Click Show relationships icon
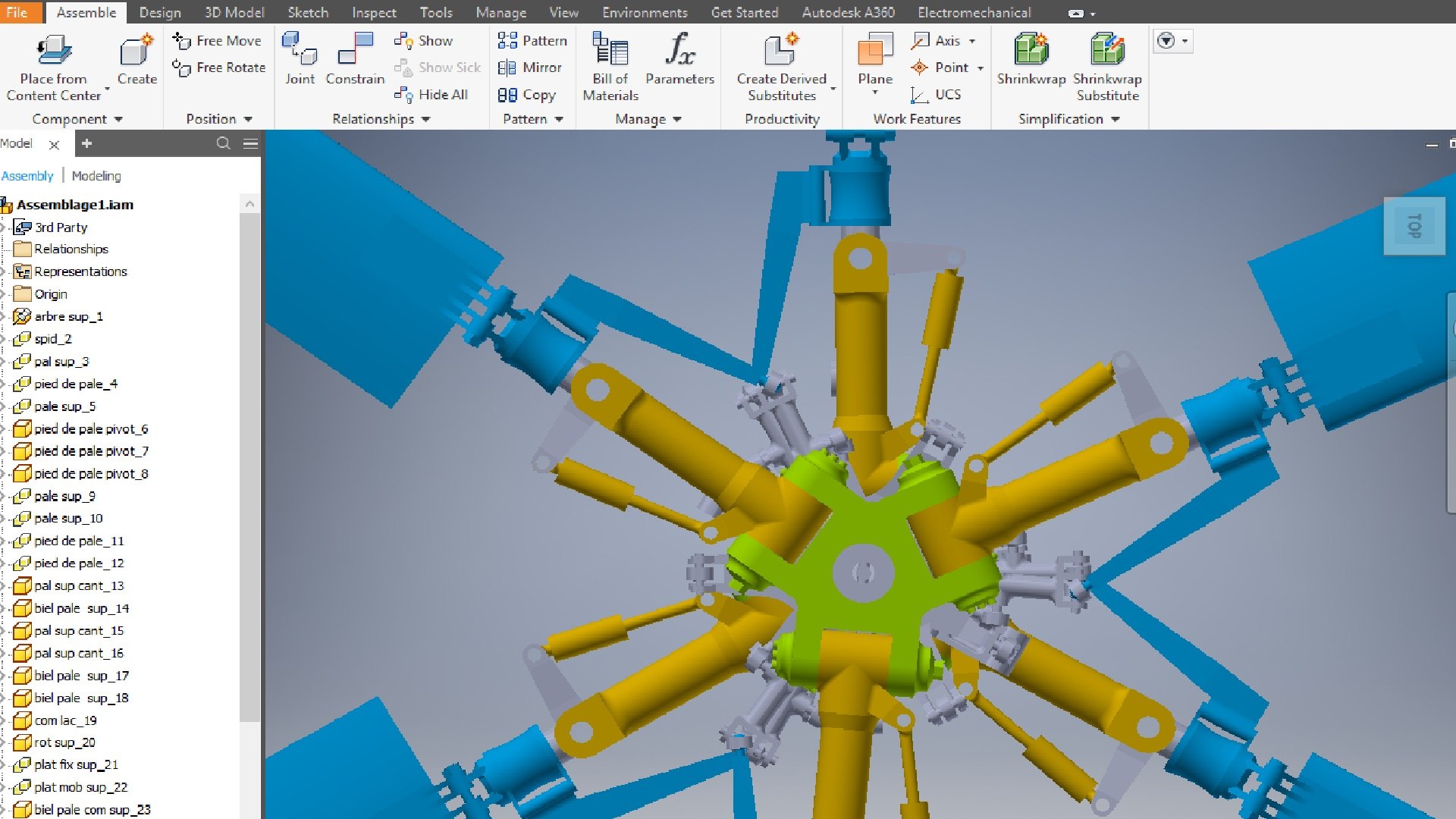The image size is (1456, 819). click(403, 40)
